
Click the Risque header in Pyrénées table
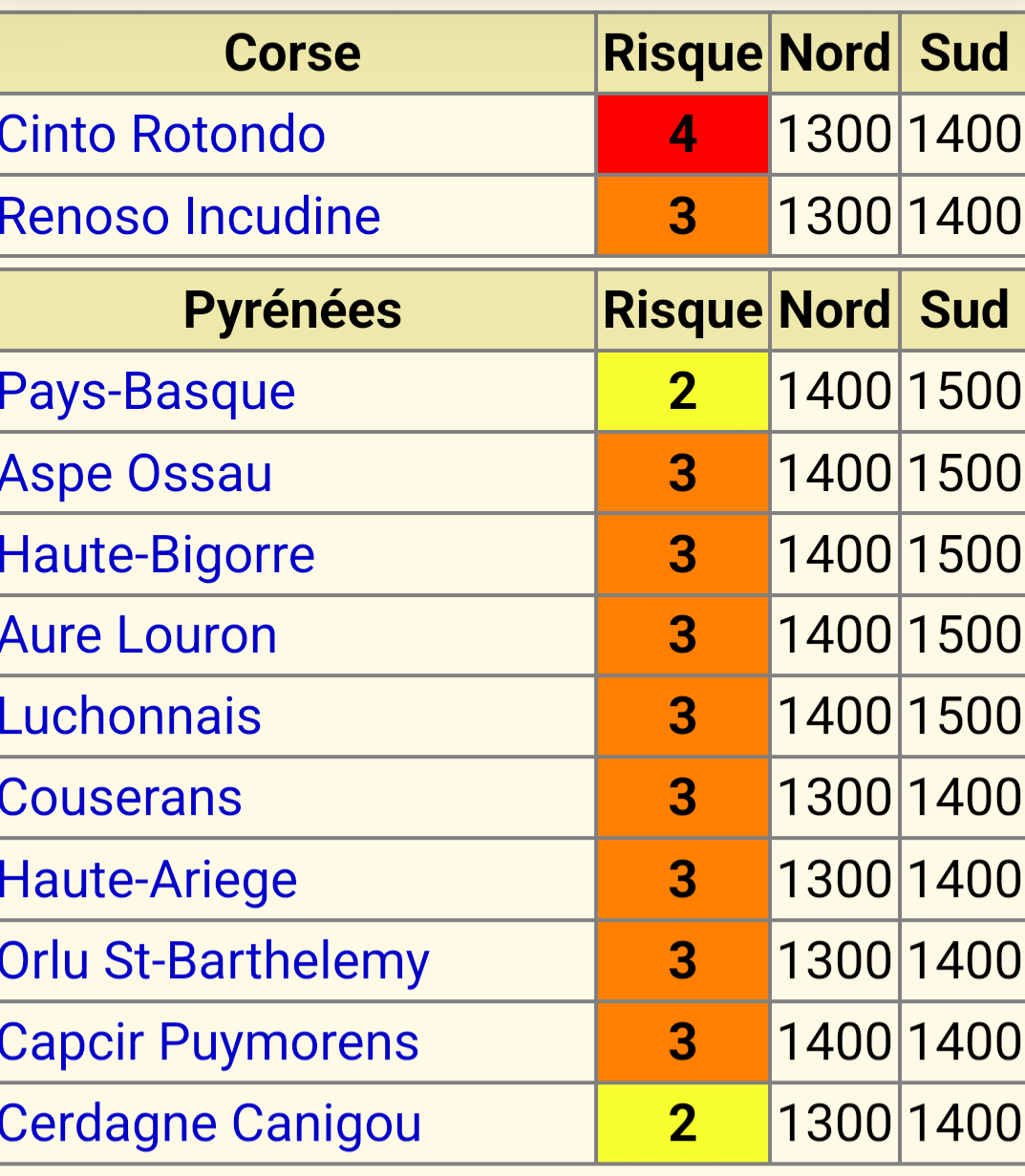pos(682,310)
